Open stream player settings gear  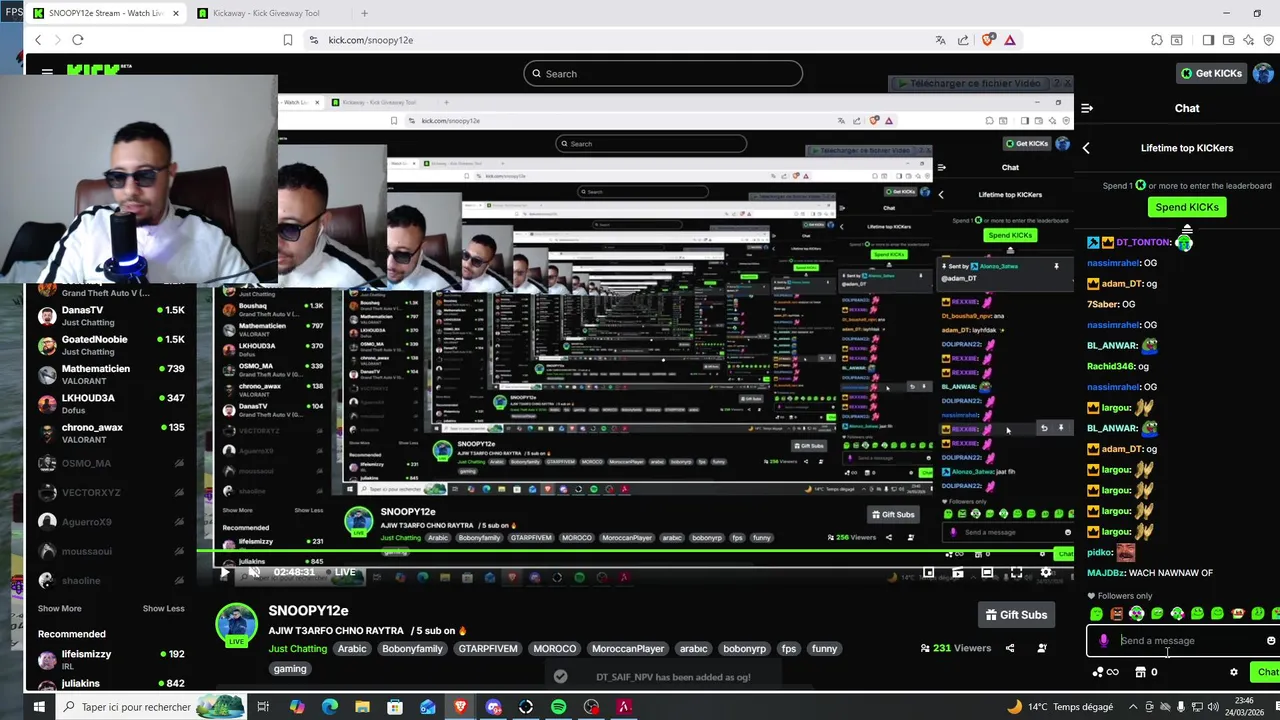coord(1046,573)
